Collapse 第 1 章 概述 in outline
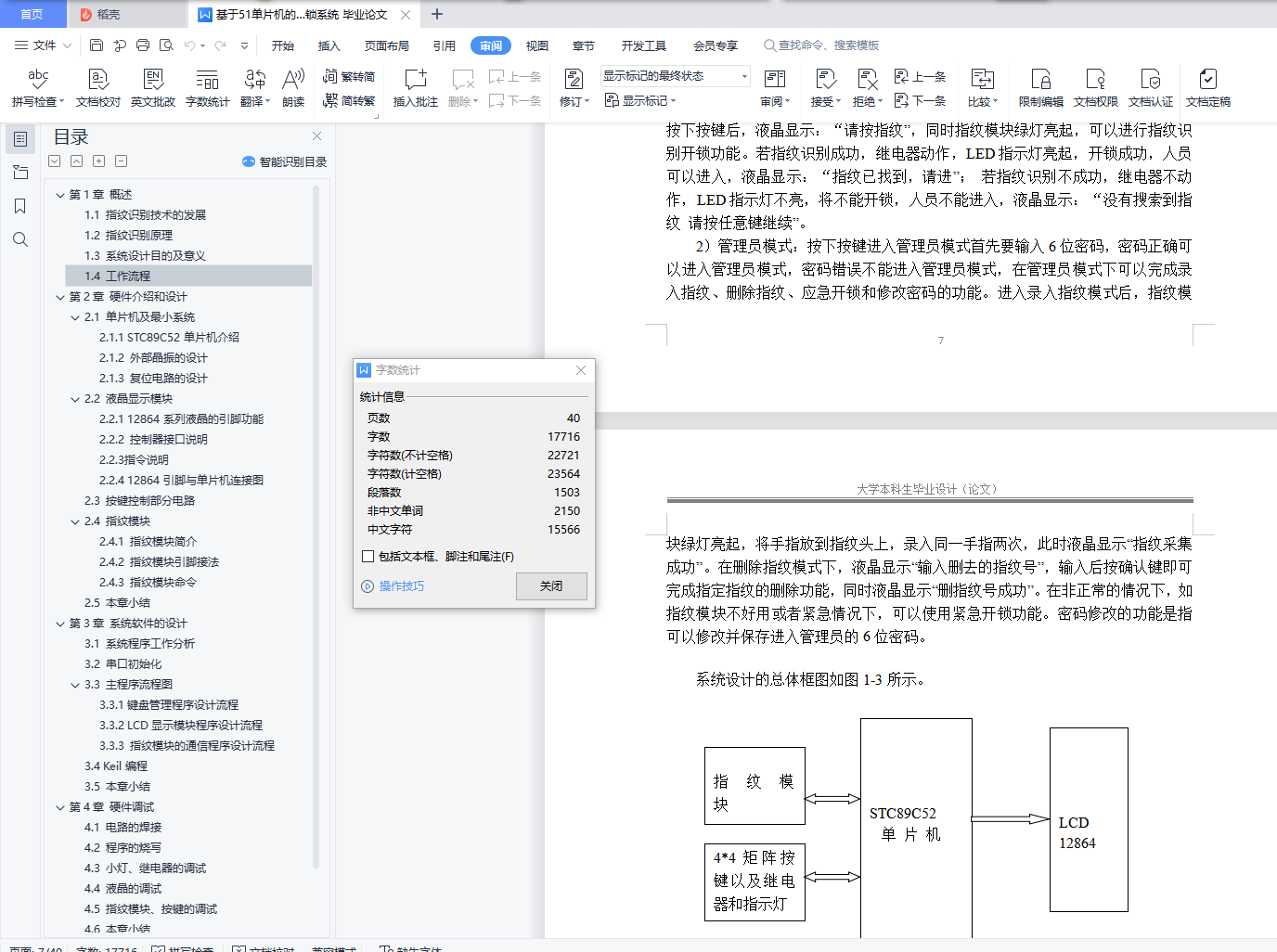Screen dimensions: 1277x952 coord(60,195)
